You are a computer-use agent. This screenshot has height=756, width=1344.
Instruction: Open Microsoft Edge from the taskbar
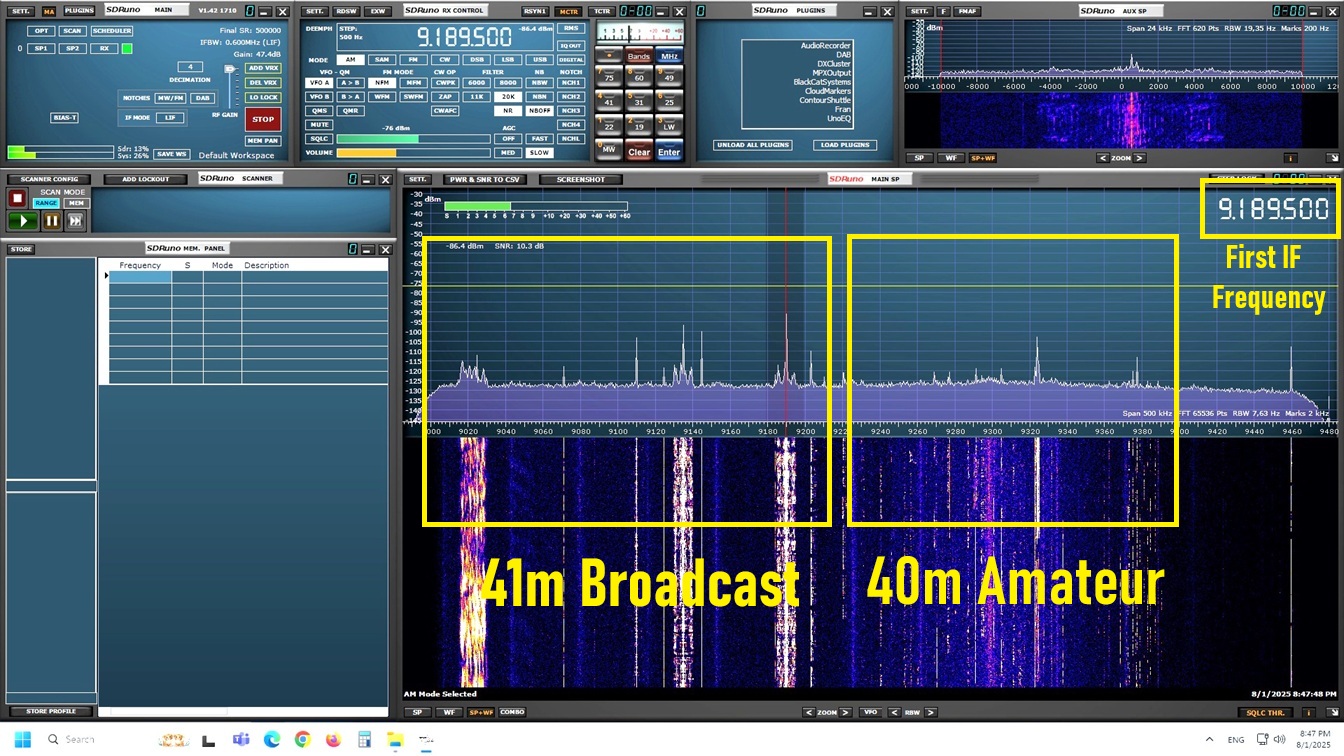coord(271,740)
